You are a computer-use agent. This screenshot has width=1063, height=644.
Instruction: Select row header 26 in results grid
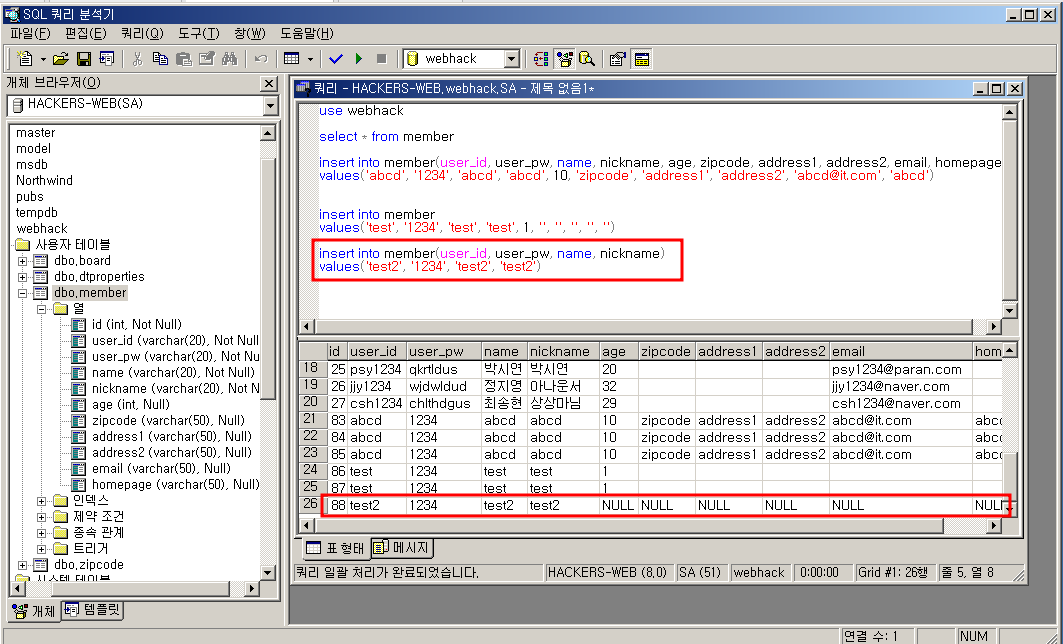click(x=313, y=504)
